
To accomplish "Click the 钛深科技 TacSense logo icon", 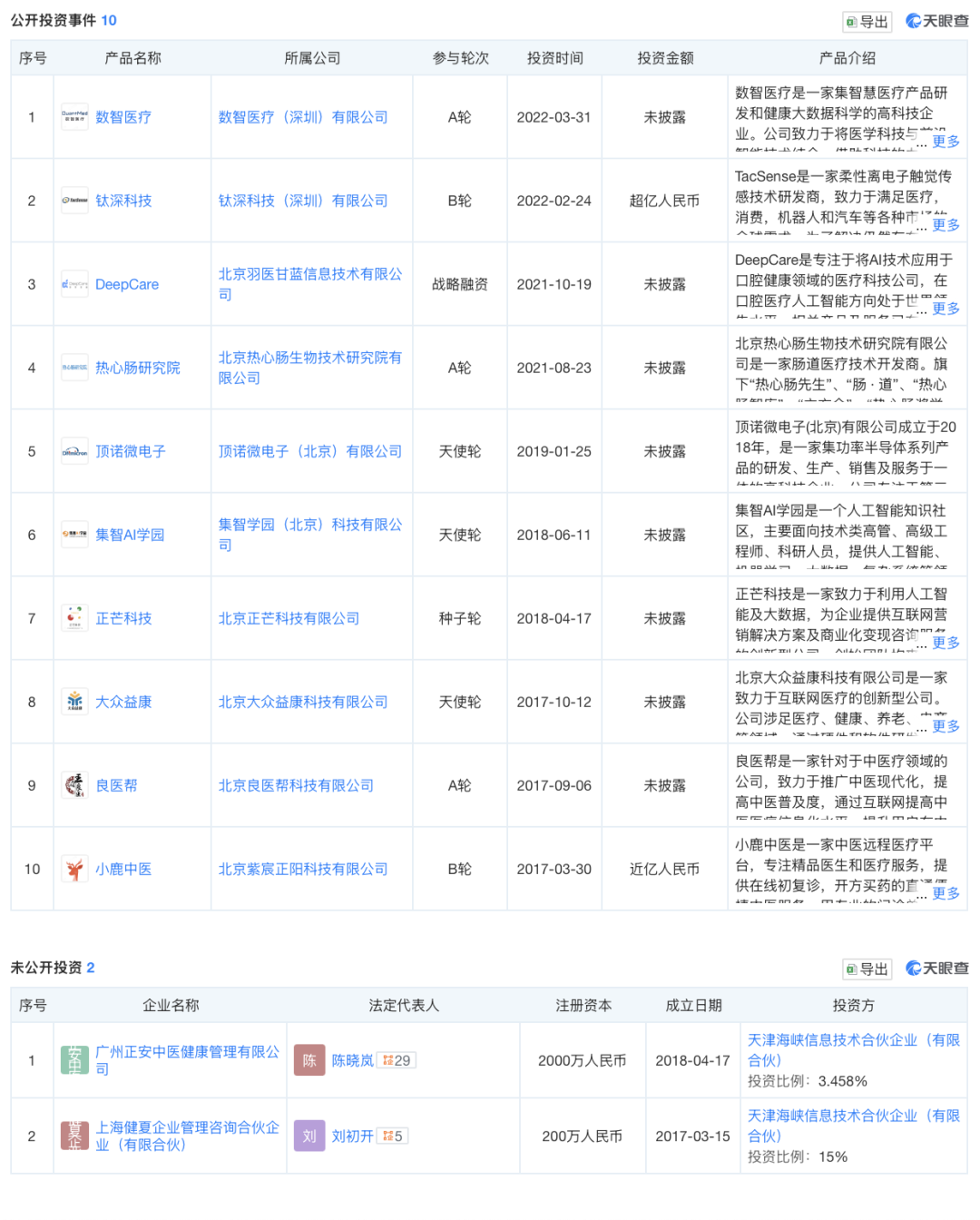I will (x=74, y=201).
